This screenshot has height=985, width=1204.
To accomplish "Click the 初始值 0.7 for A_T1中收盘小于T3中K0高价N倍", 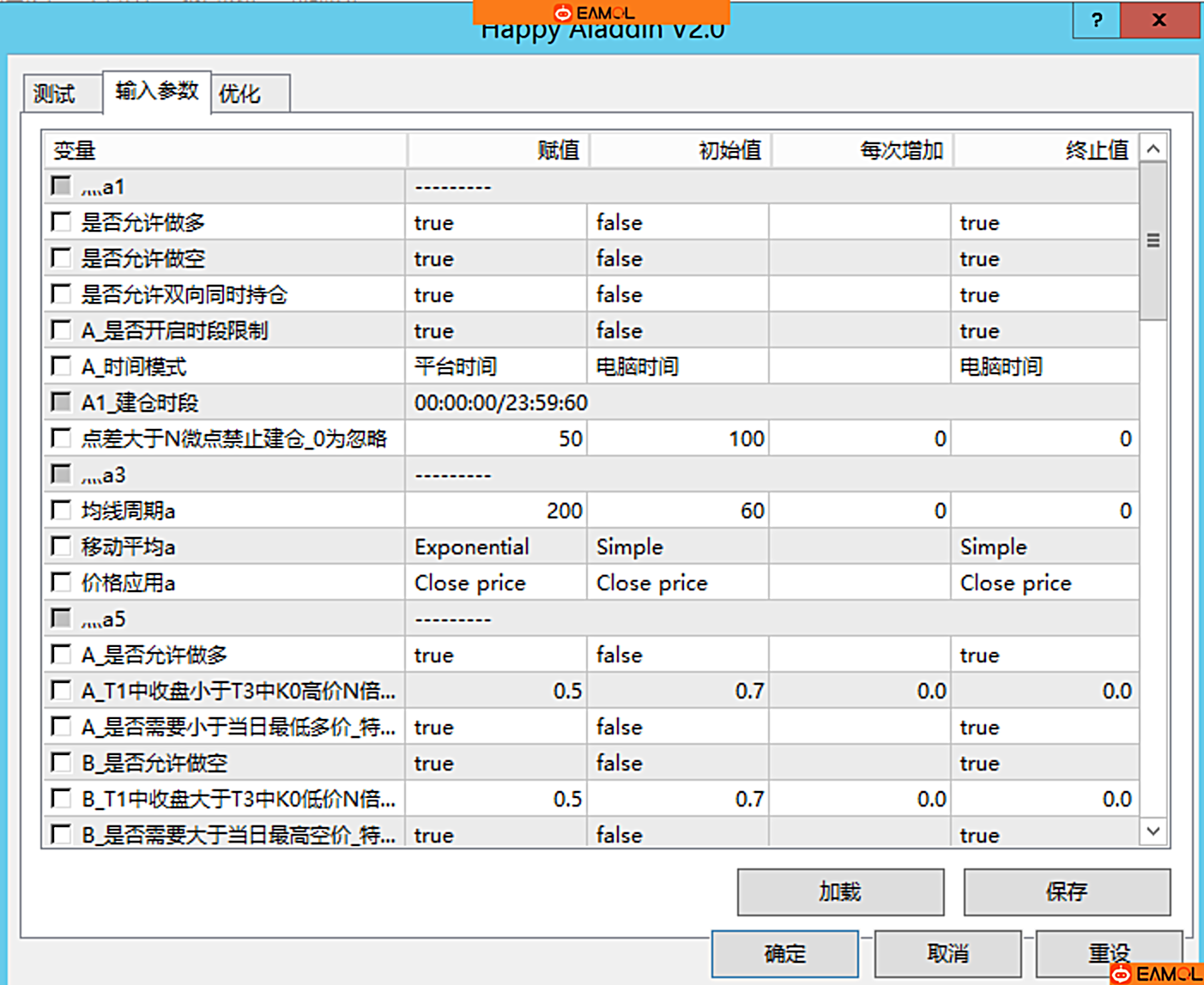I will [x=678, y=691].
